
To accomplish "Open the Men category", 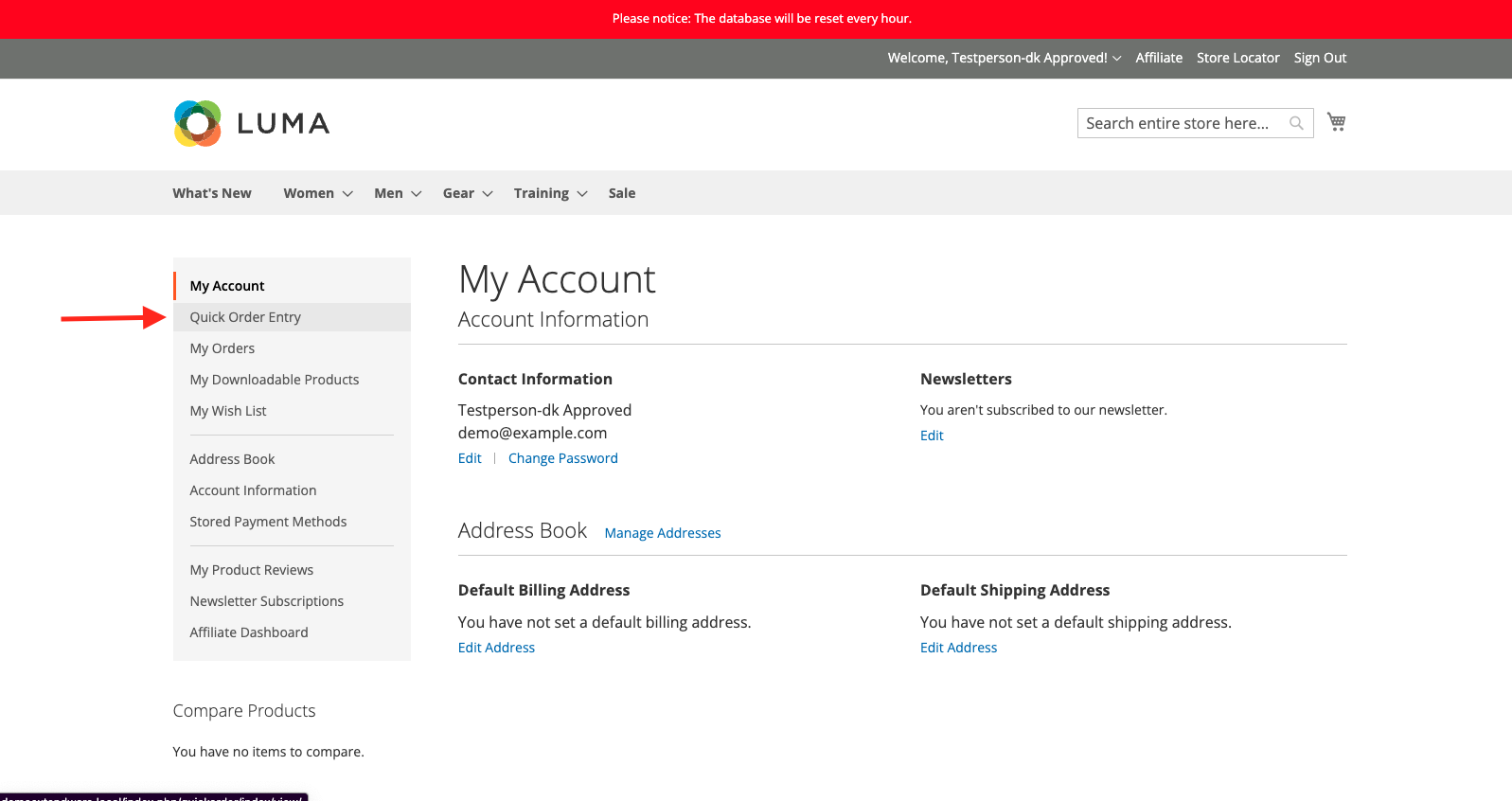I will [388, 193].
